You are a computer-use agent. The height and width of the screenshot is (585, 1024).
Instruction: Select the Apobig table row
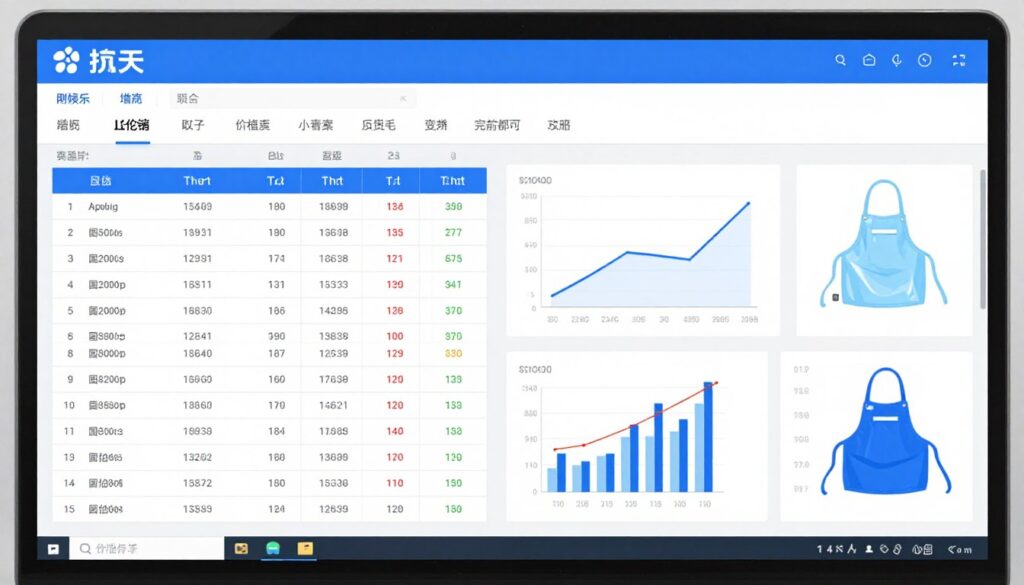269,206
